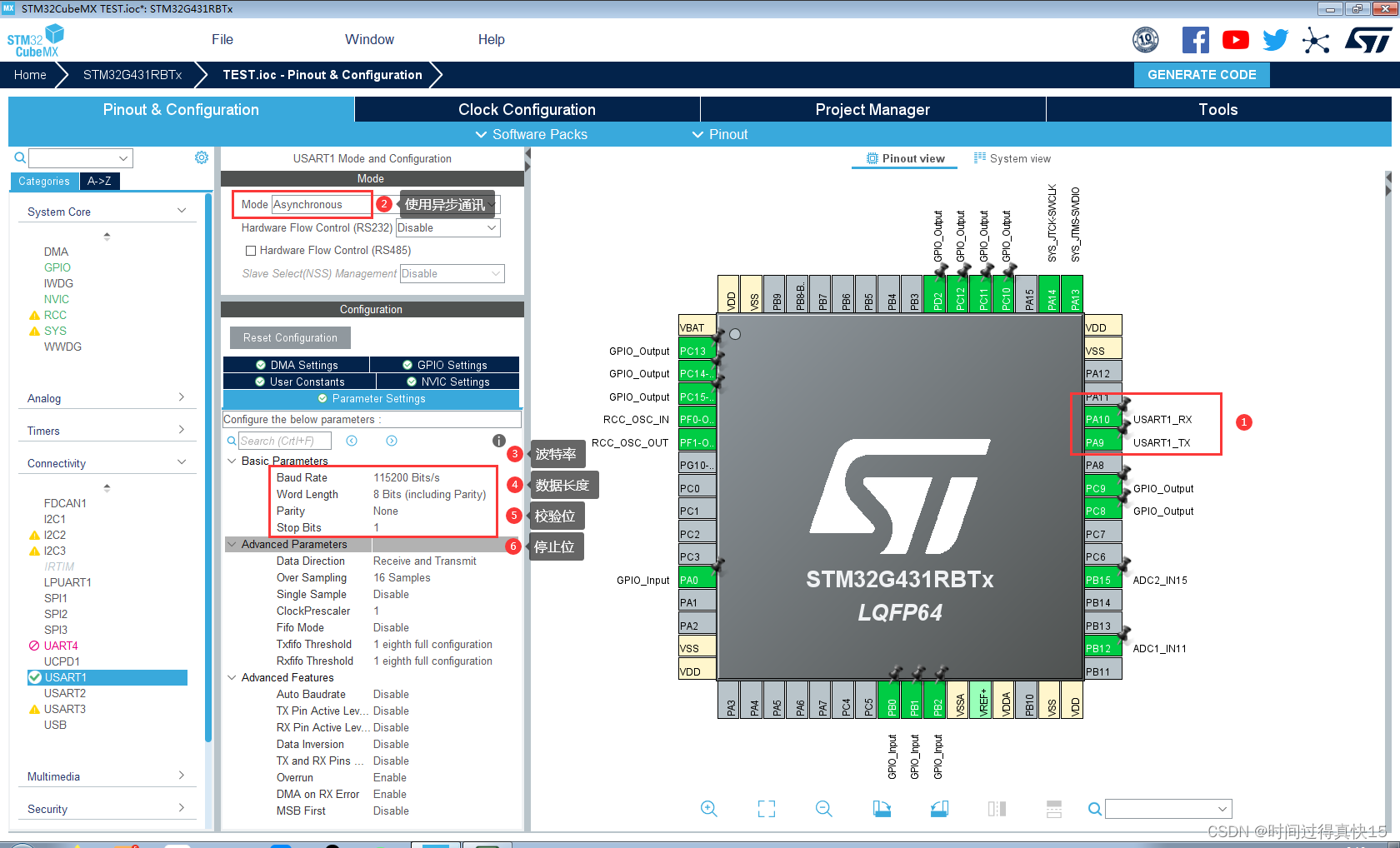Rotate the chip counter-clockwise
The image size is (1400, 848).
coord(939,809)
